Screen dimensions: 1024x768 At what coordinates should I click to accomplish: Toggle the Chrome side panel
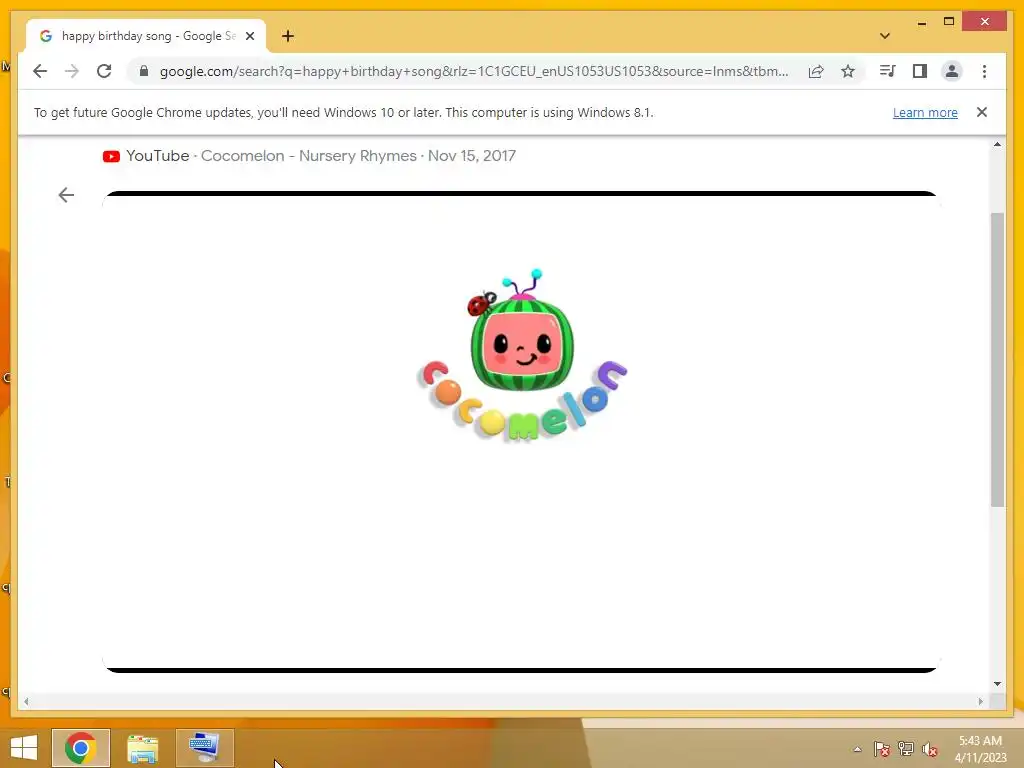(920, 71)
